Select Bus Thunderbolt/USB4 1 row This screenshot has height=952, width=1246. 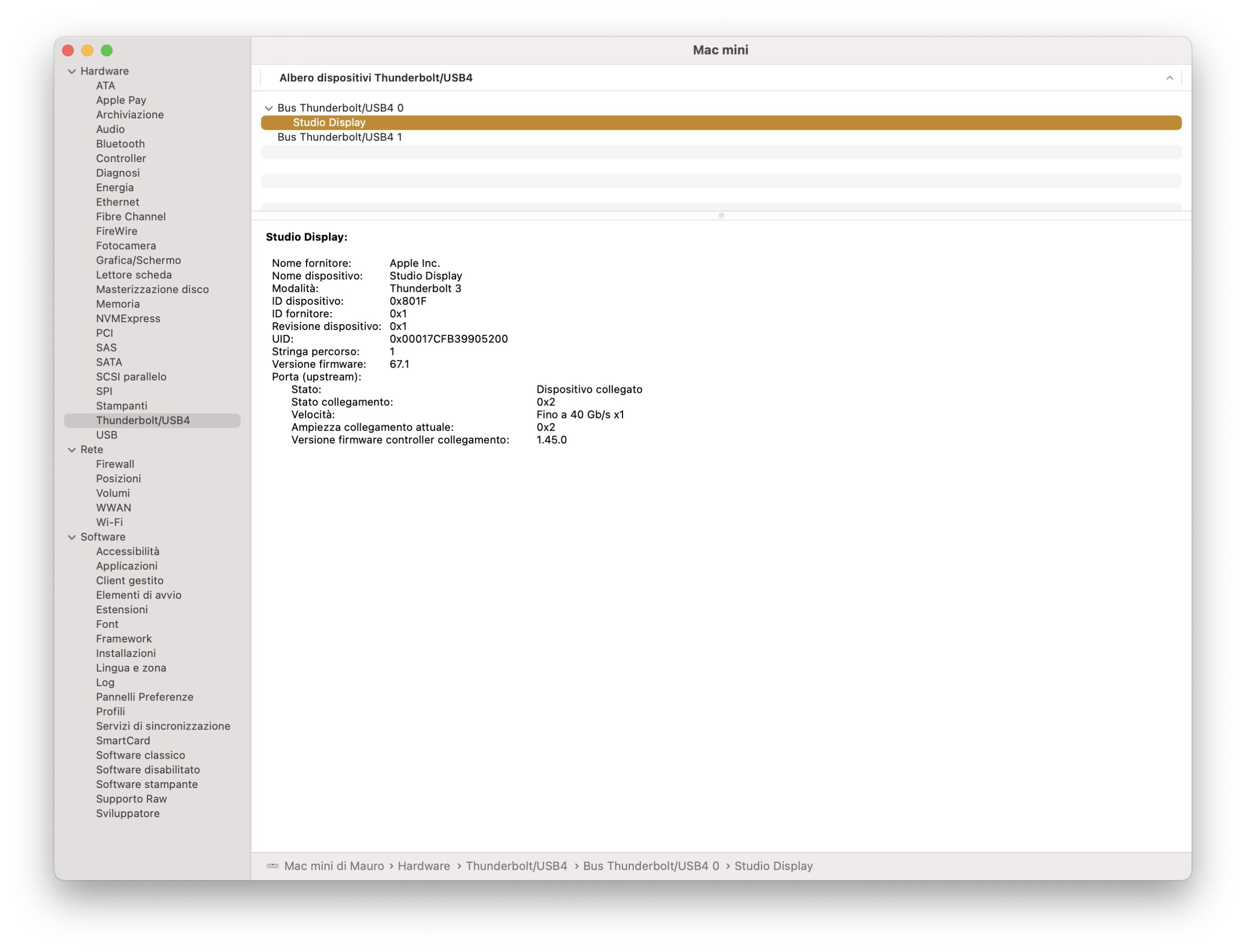tap(339, 137)
